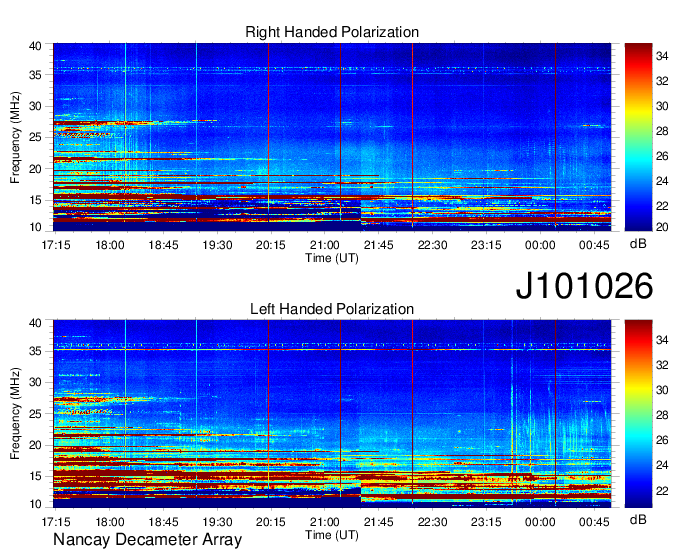Click the 00:00 tick on bottom time axis

click(540, 522)
